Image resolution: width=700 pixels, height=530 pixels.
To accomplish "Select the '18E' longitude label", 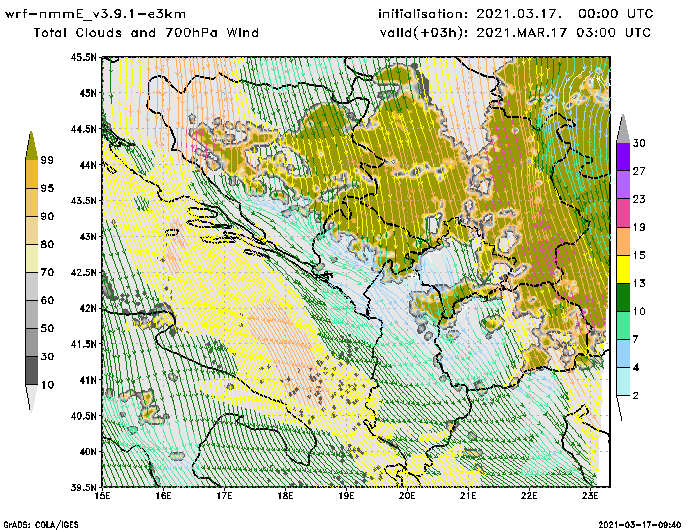I will pyautogui.click(x=285, y=496).
